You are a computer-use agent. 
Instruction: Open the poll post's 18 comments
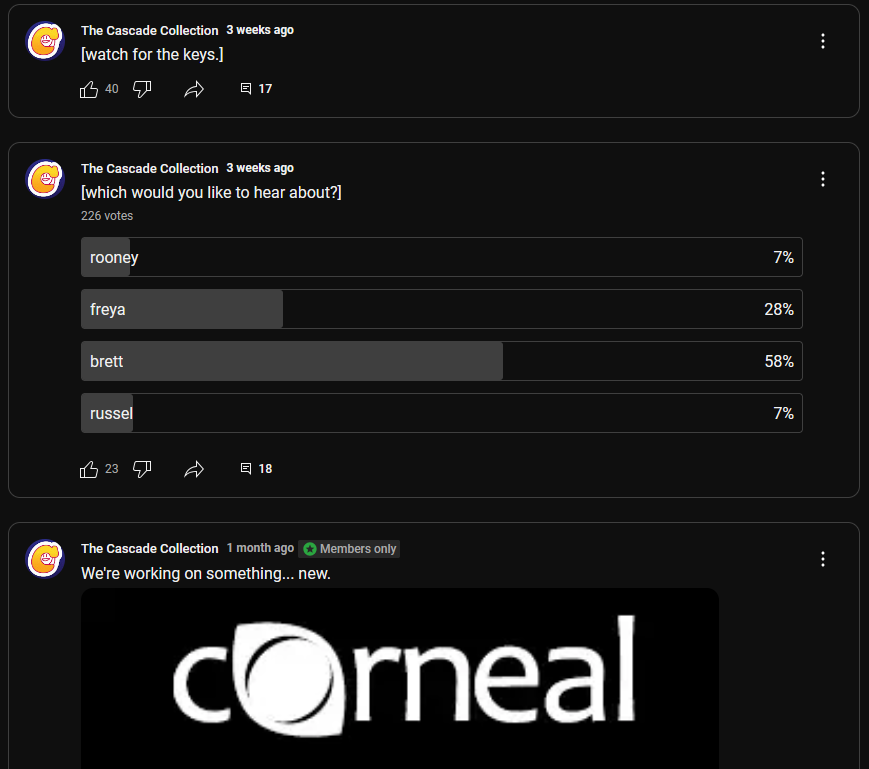(256, 469)
